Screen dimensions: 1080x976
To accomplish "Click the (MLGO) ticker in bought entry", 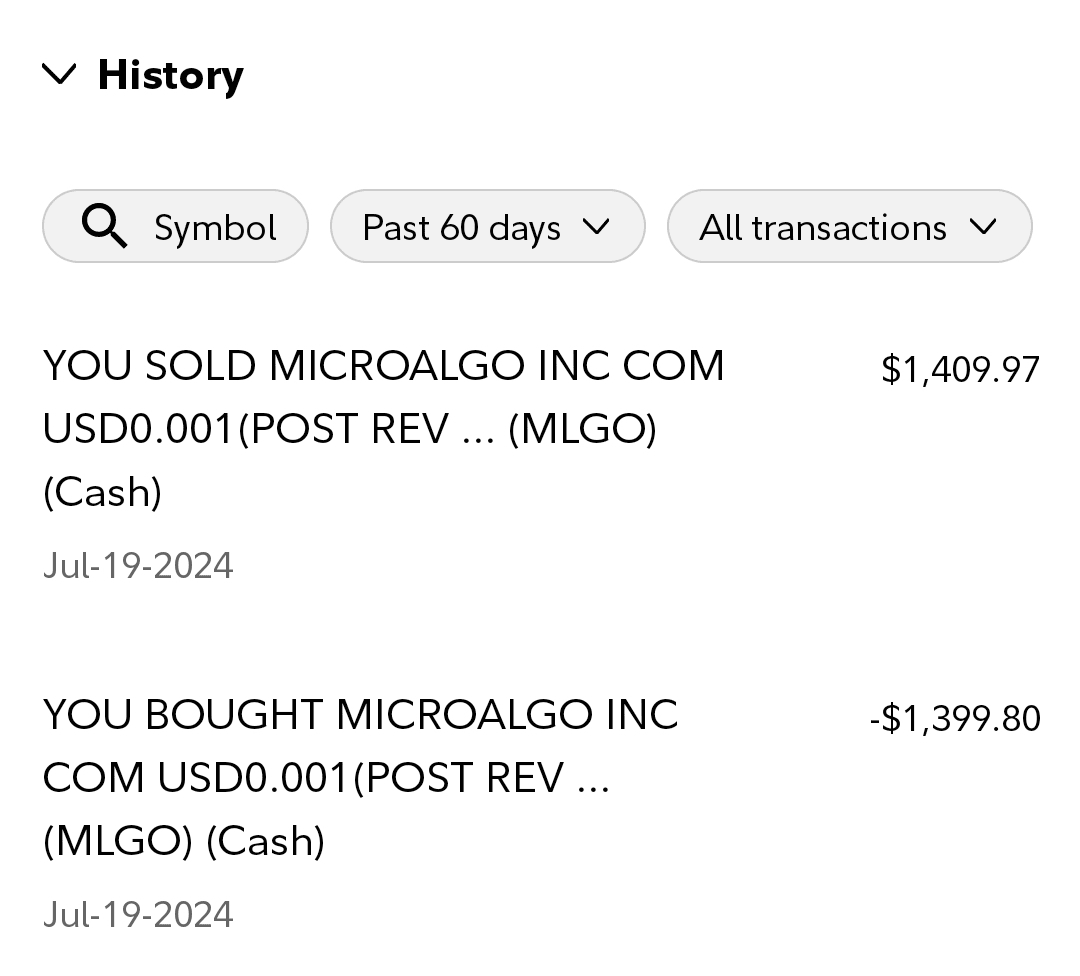I will click(x=117, y=841).
